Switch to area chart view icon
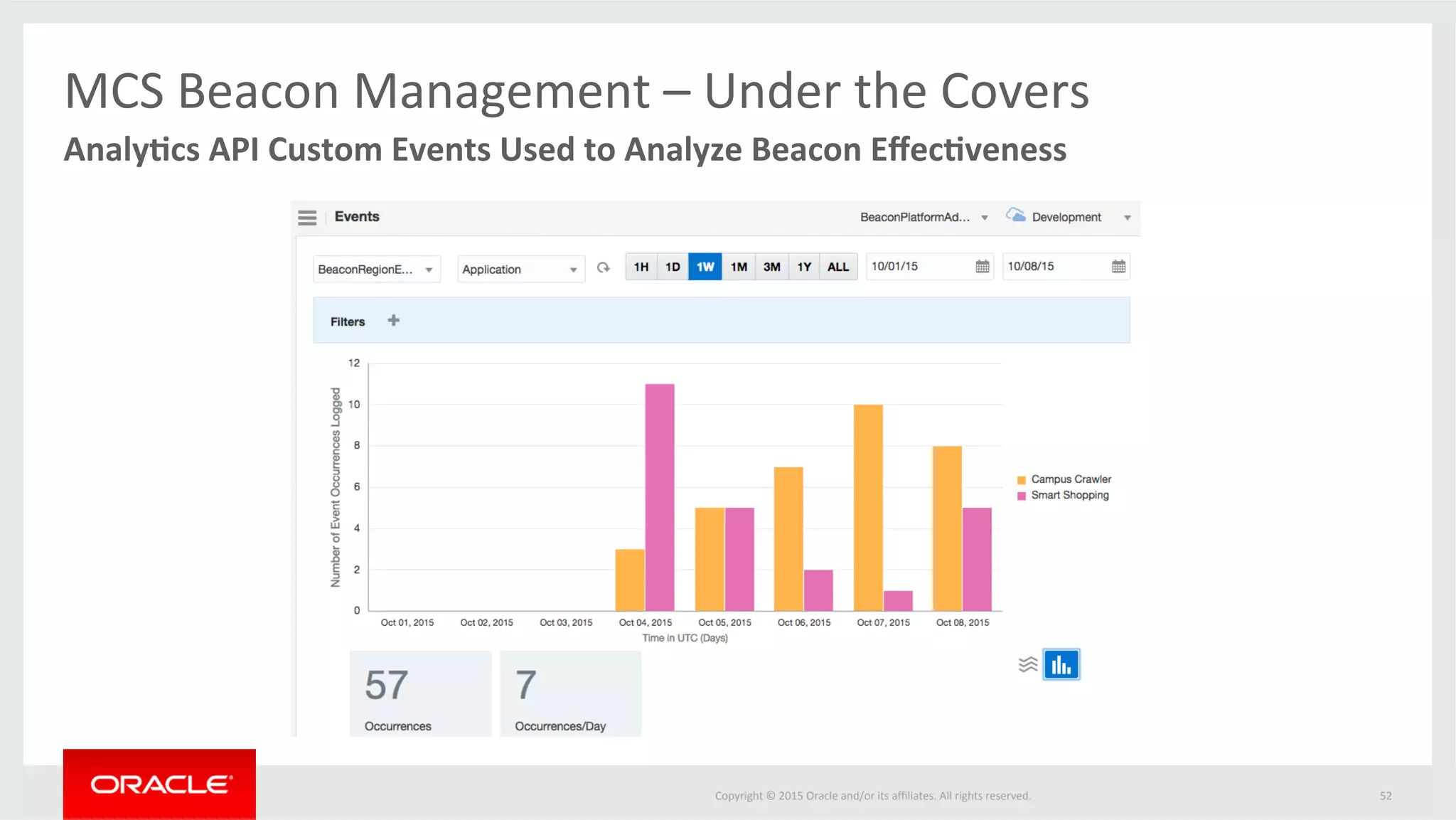Image resolution: width=1456 pixels, height=820 pixels. 1027,665
